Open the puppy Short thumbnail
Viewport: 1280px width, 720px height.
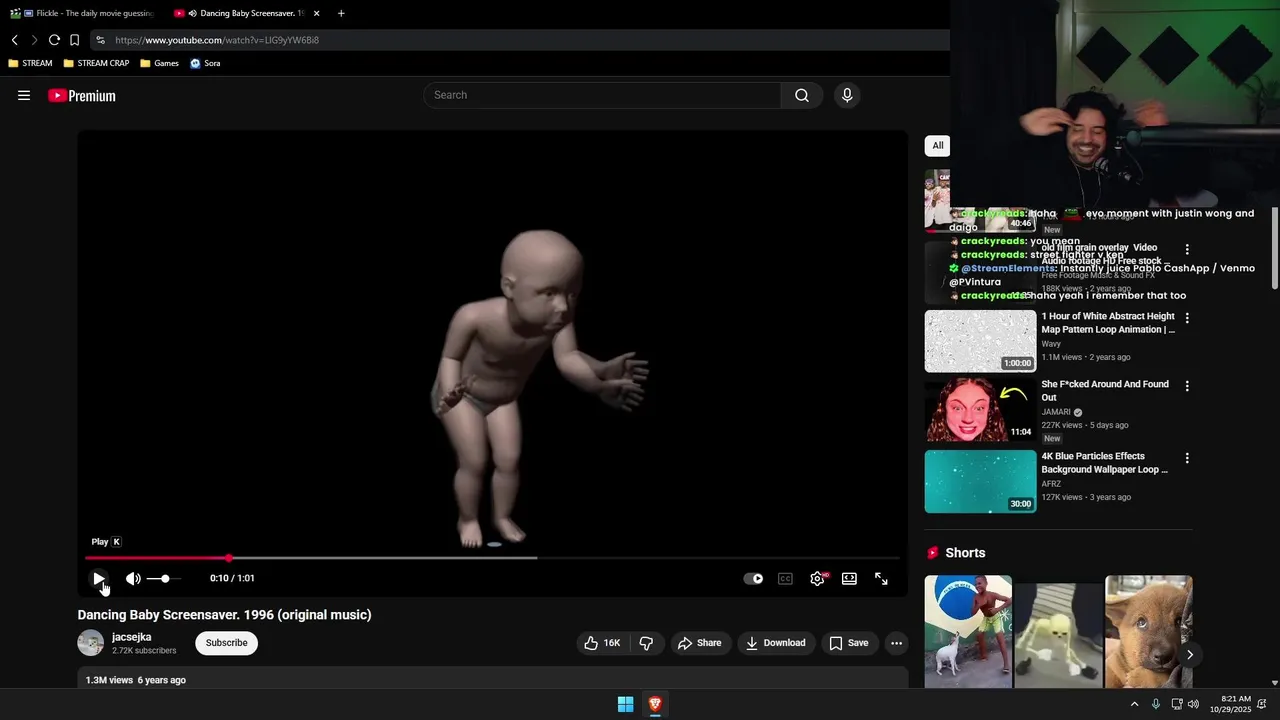pyautogui.click(x=1148, y=631)
